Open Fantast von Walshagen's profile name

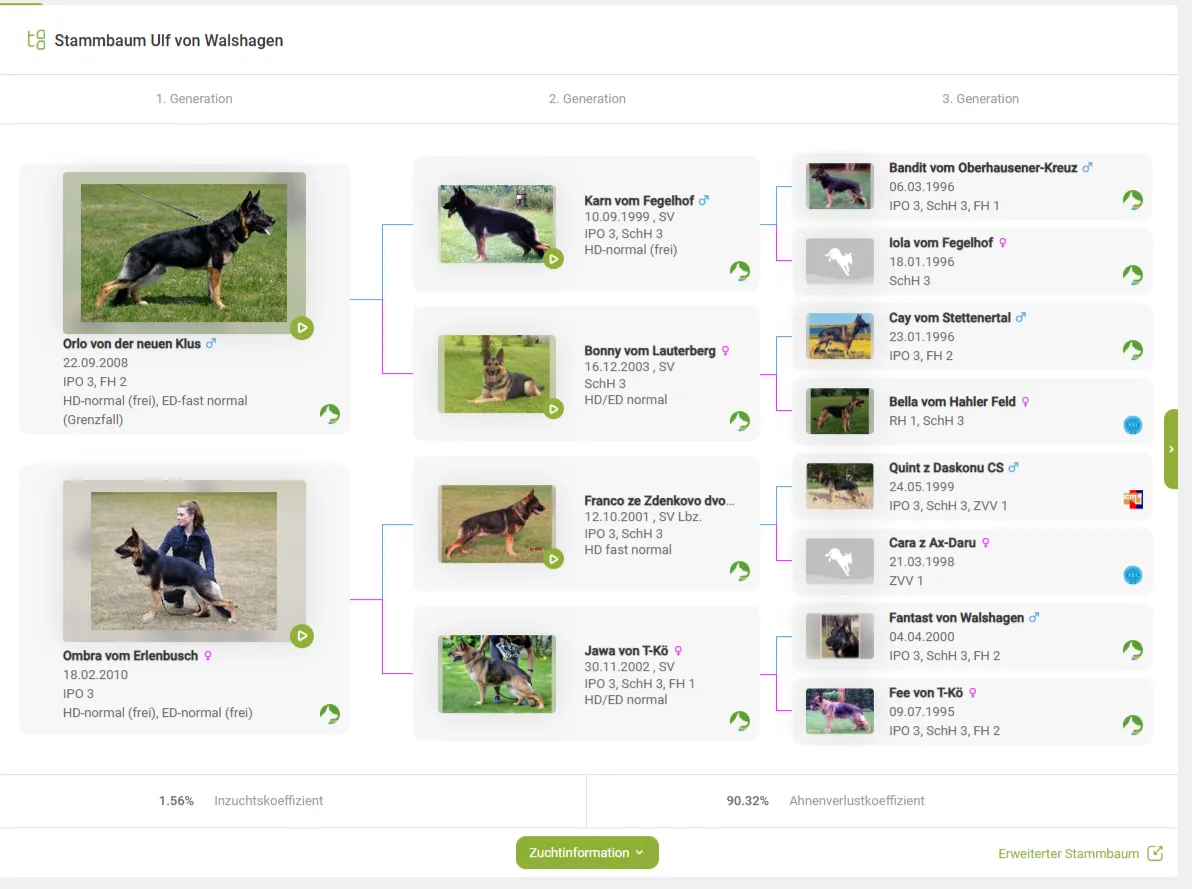point(956,618)
